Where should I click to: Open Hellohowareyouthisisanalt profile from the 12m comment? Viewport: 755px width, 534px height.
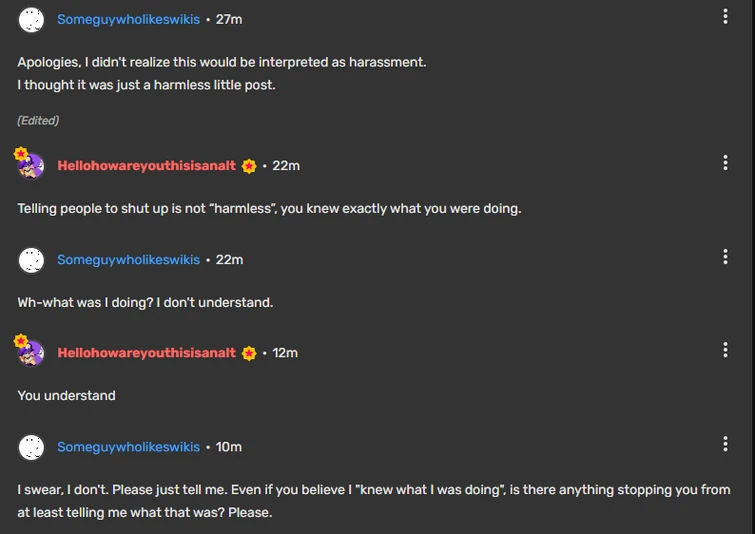click(146, 353)
